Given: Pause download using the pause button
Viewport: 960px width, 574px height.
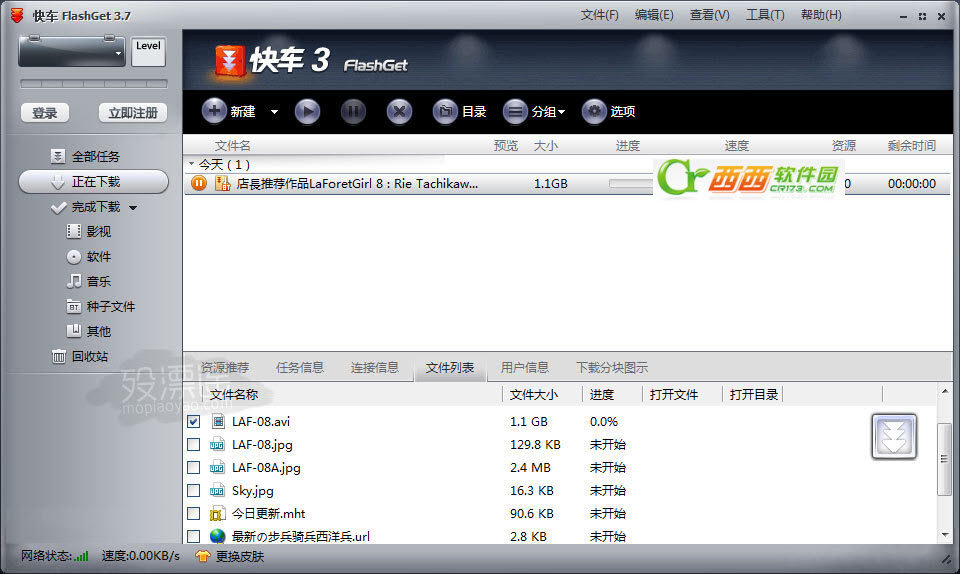Looking at the screenshot, I should [x=353, y=111].
